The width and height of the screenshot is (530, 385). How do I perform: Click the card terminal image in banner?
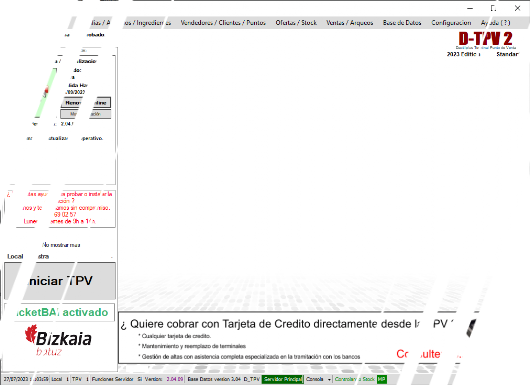pos(471,328)
